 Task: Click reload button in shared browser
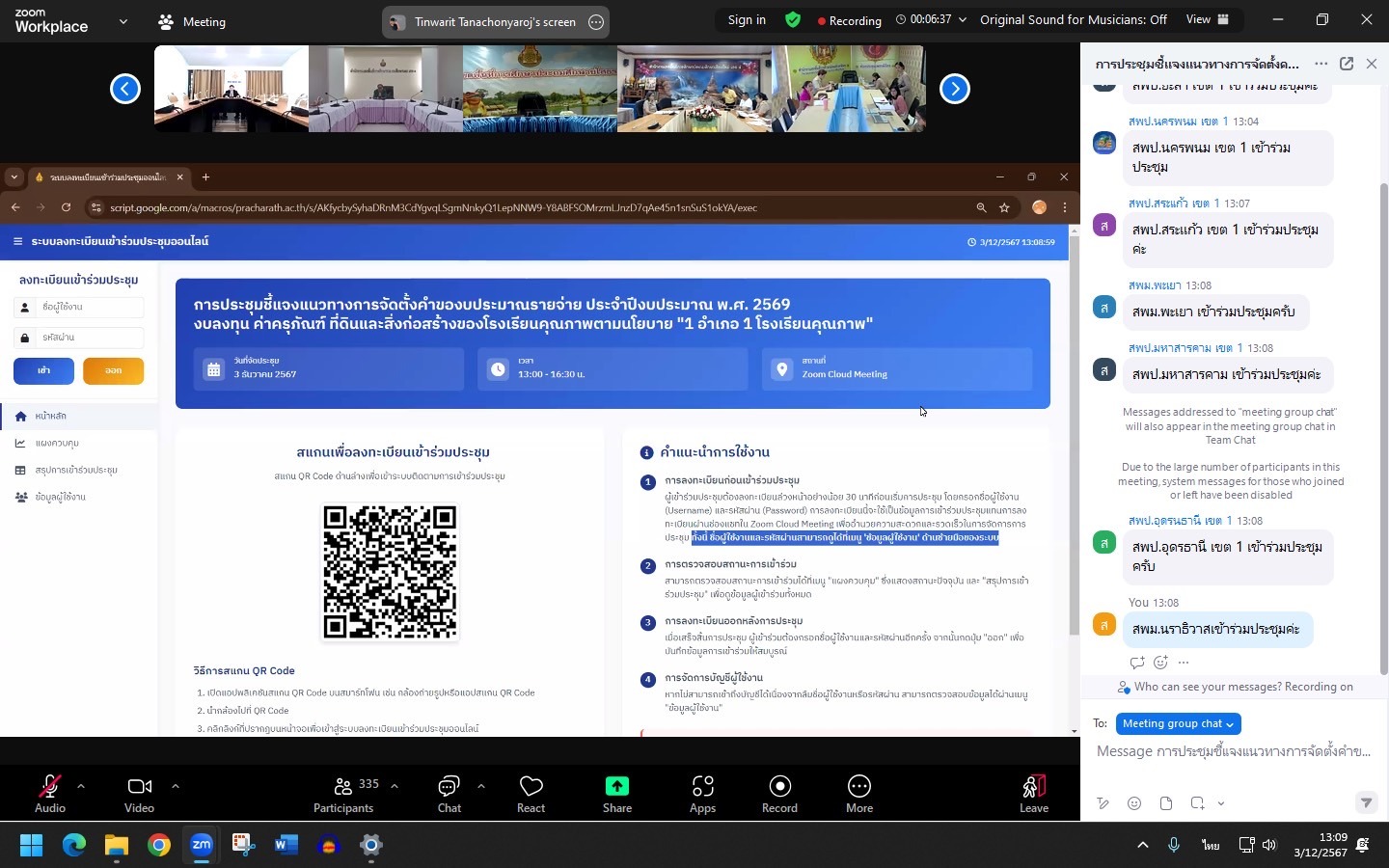point(66,207)
